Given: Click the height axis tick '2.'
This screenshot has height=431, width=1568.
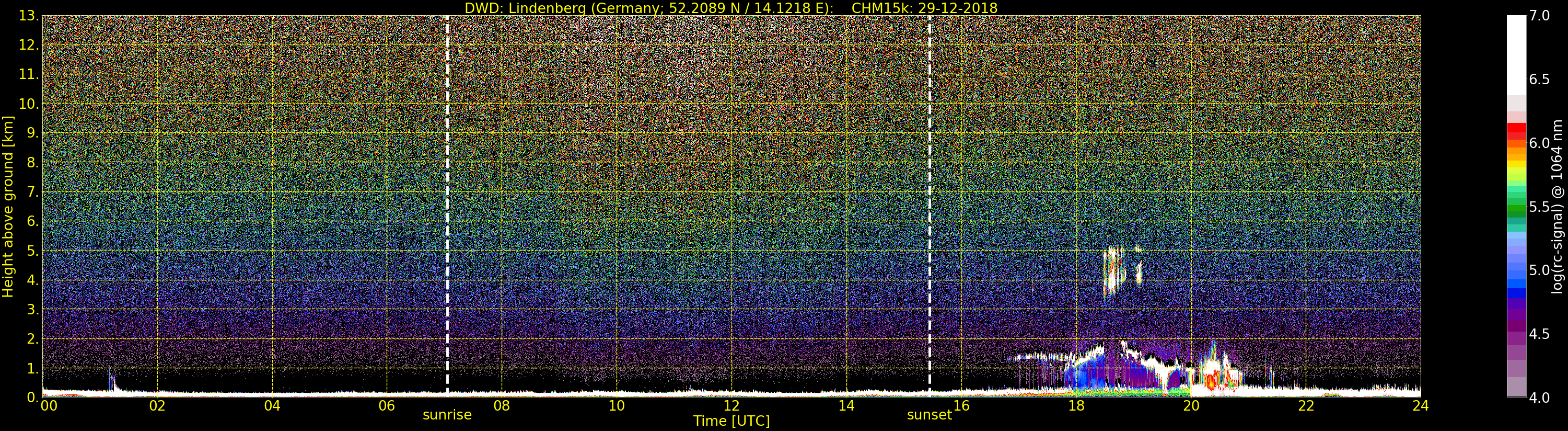Looking at the screenshot, I should click(x=33, y=338).
